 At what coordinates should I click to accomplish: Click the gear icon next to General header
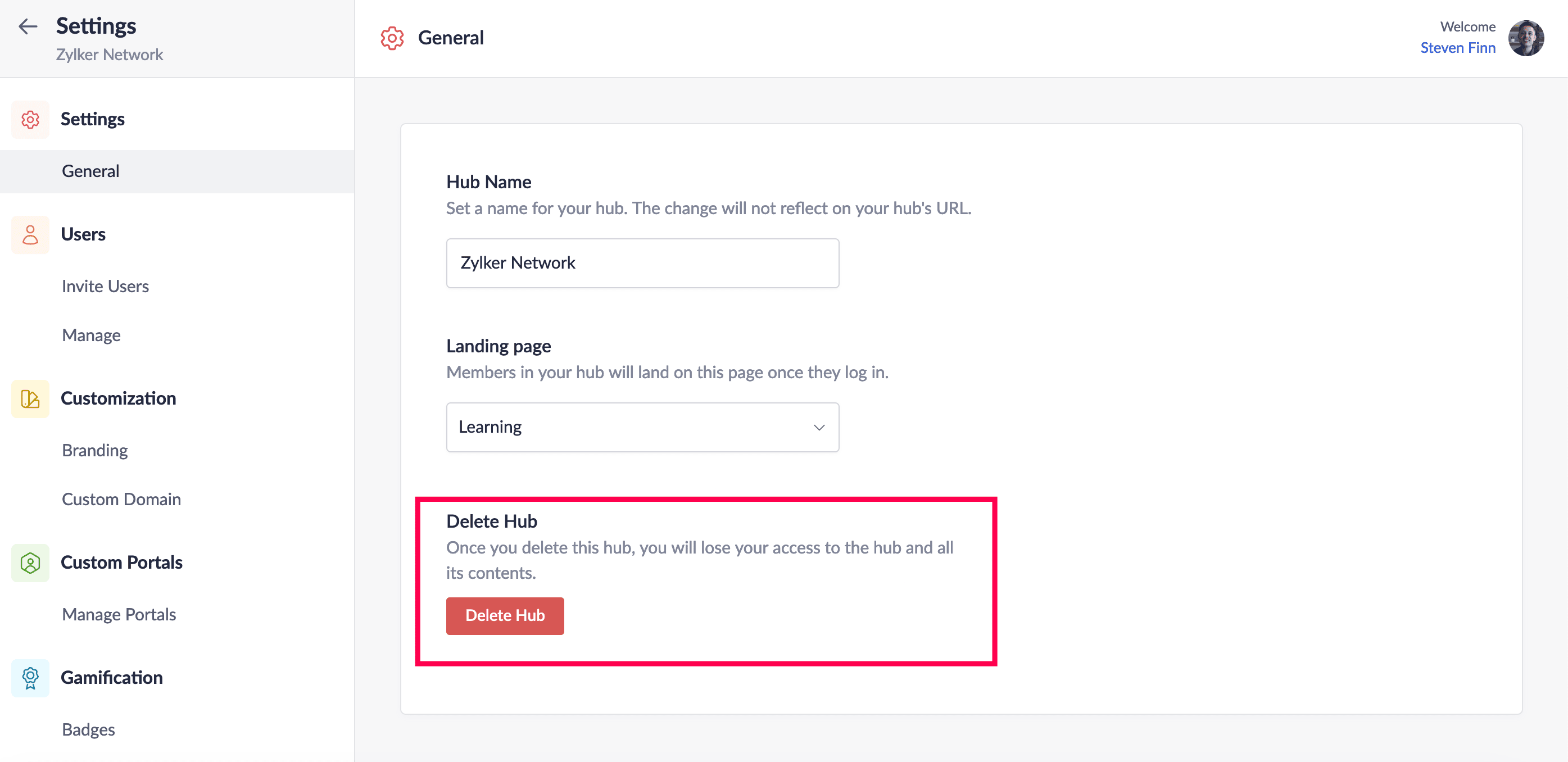(x=392, y=38)
